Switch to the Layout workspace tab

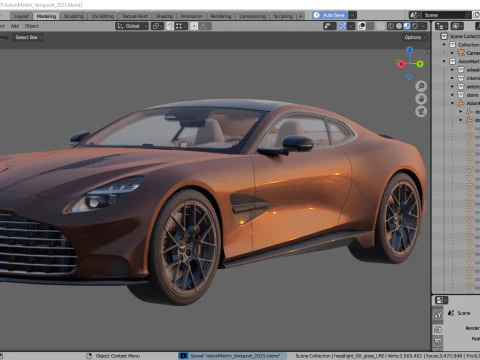point(21,16)
